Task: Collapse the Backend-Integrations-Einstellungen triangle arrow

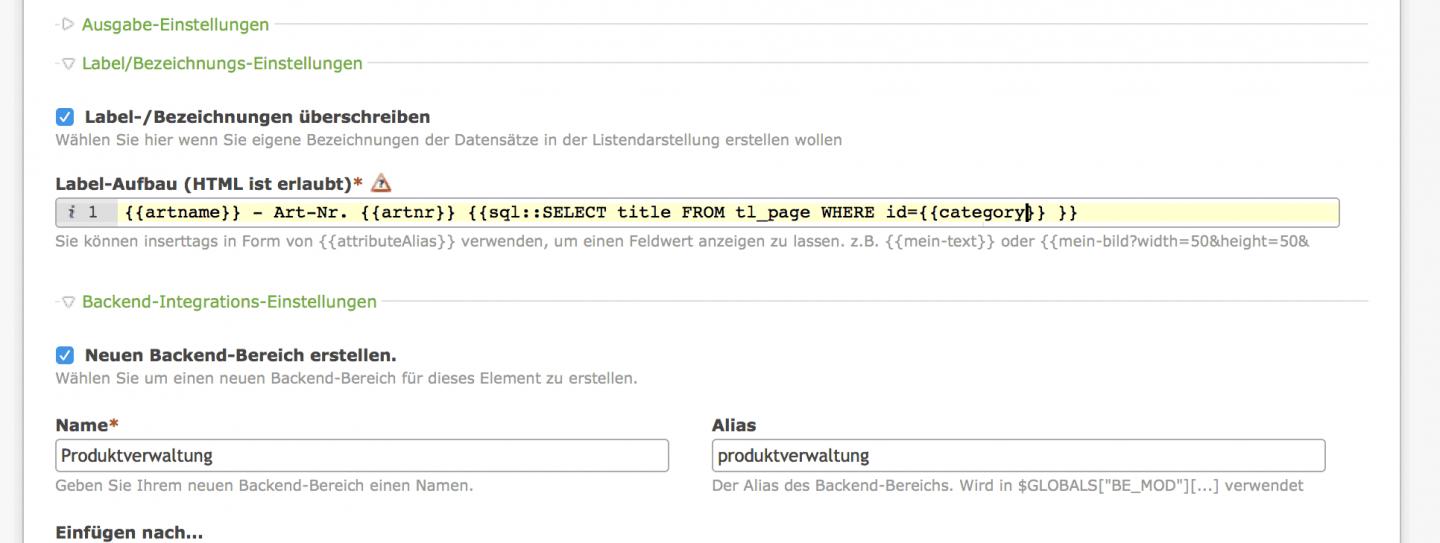Action: click(68, 301)
